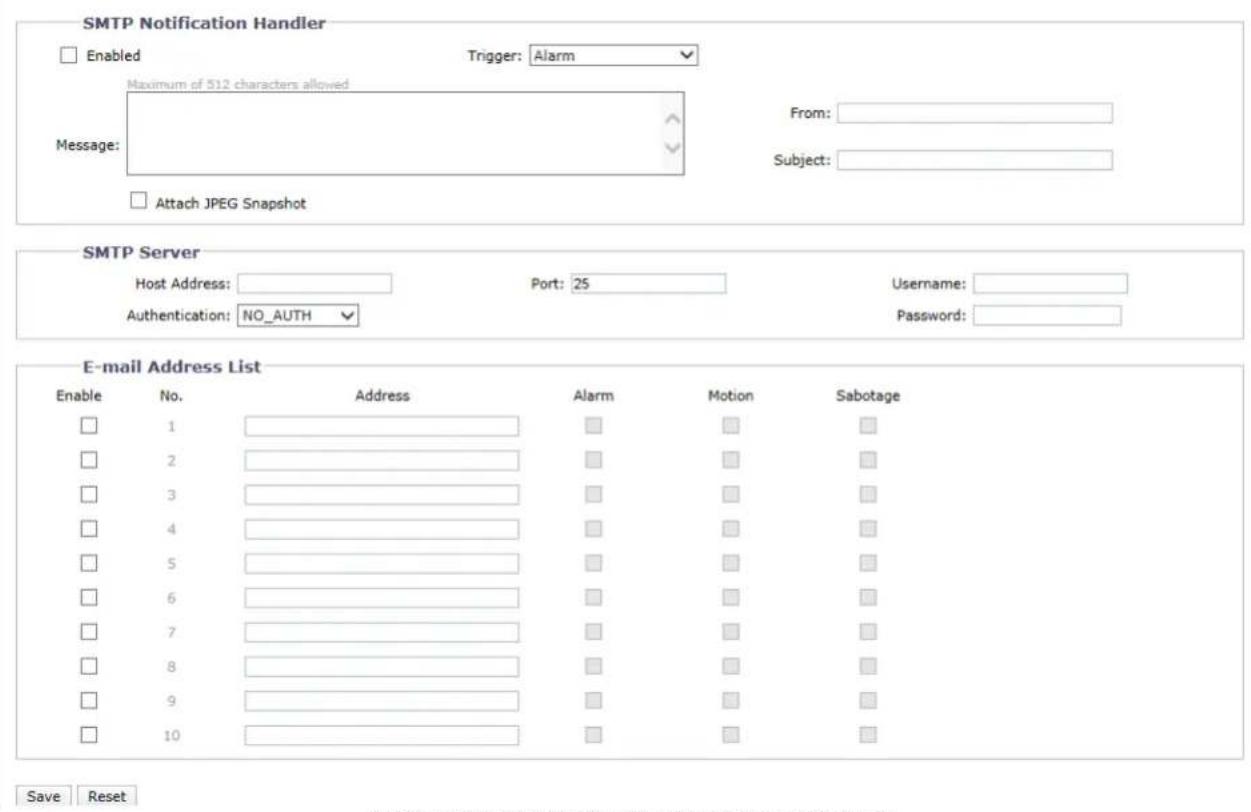Tick the Enable checkbox for address 7
This screenshot has width=1251, height=812.
(89, 632)
